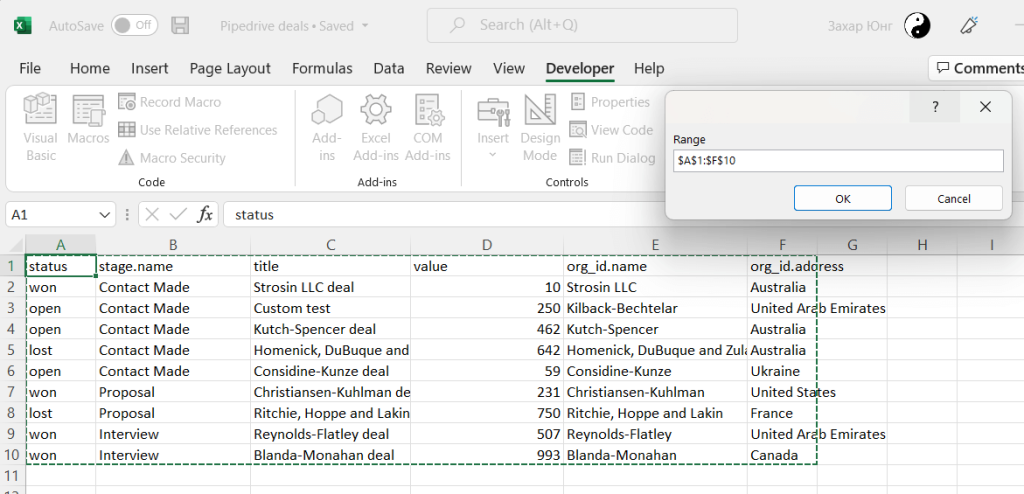
Task: Toggle Design Mode
Action: tap(540, 127)
